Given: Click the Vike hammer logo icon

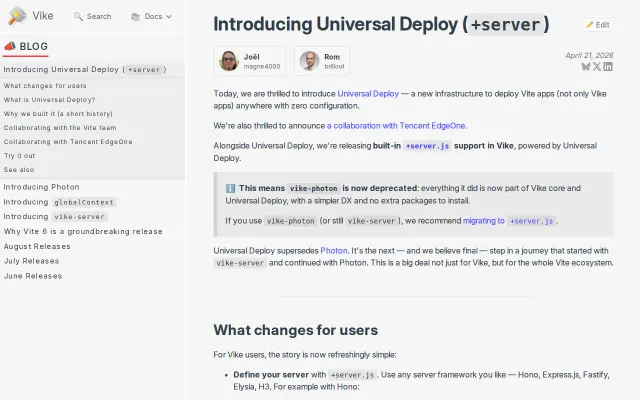Looking at the screenshot, I should tap(18, 16).
